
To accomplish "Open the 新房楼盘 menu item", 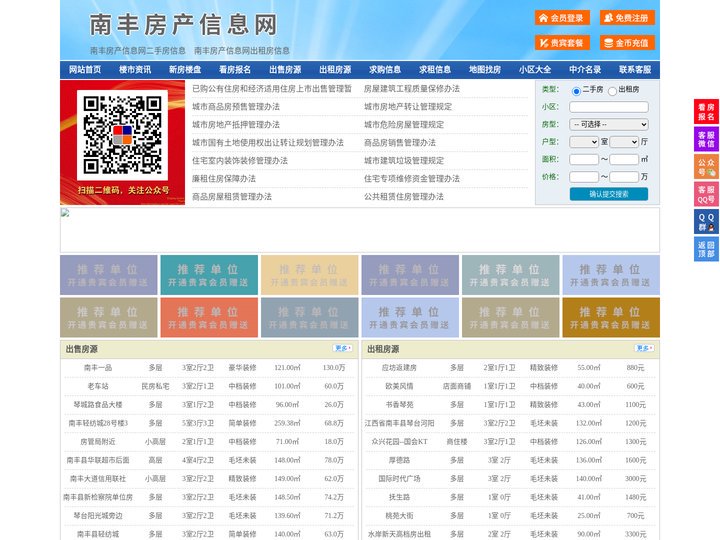I will [185, 70].
